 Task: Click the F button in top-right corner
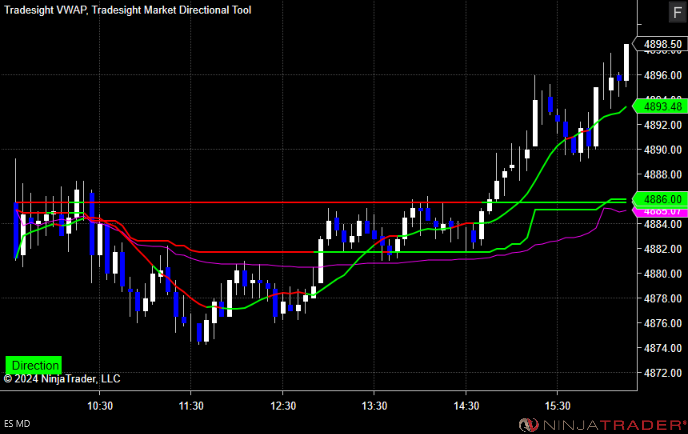click(x=677, y=12)
